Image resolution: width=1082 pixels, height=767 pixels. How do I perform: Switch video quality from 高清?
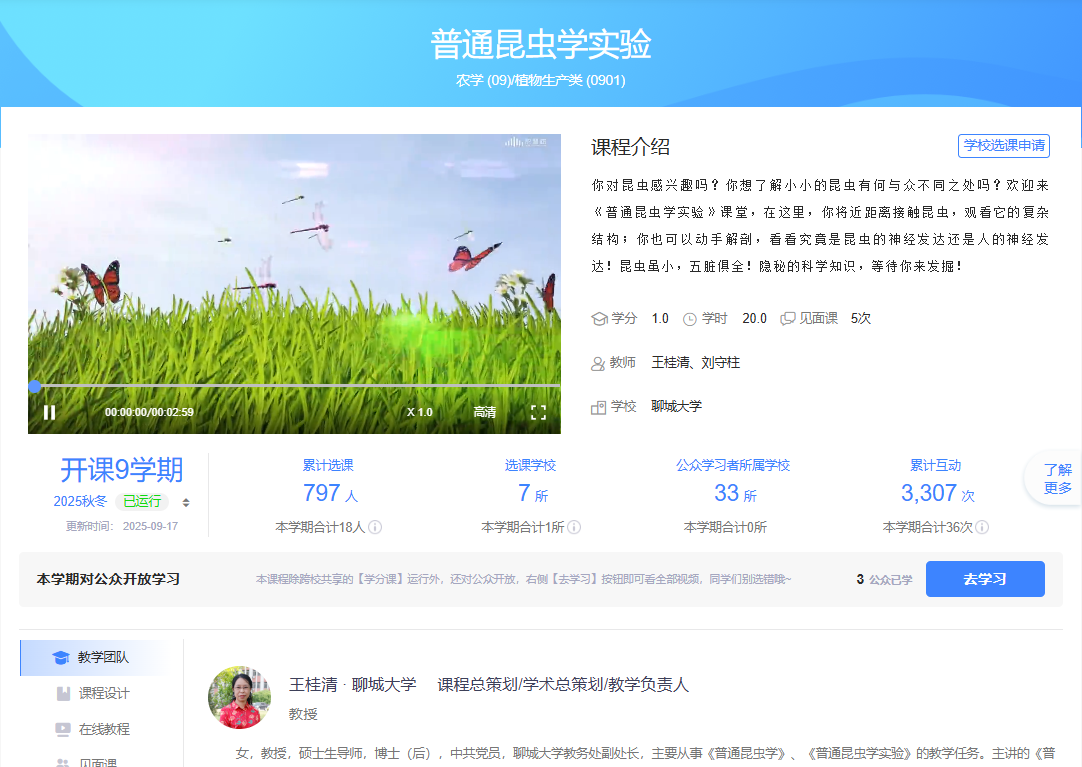coord(484,412)
